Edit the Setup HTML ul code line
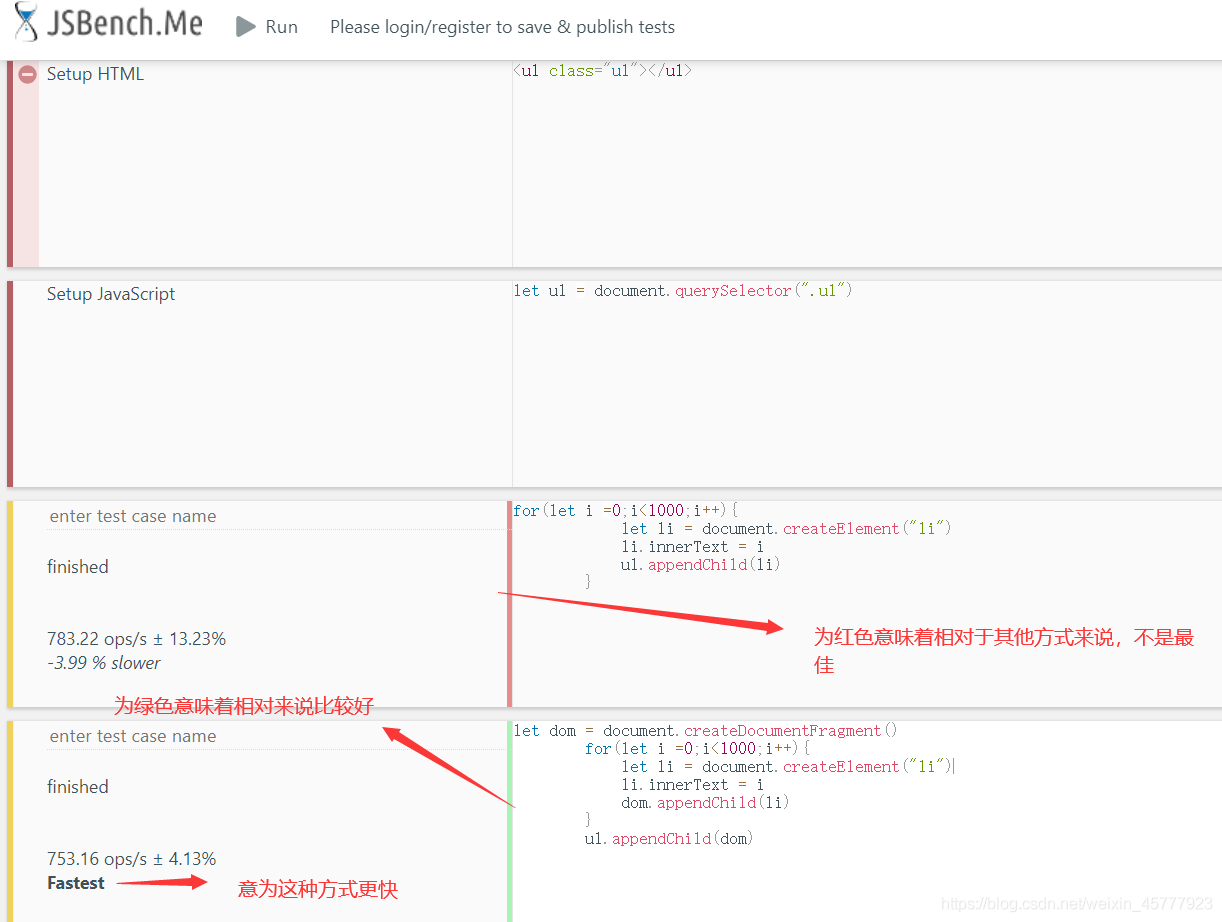Image resolution: width=1222 pixels, height=922 pixels. [x=602, y=71]
